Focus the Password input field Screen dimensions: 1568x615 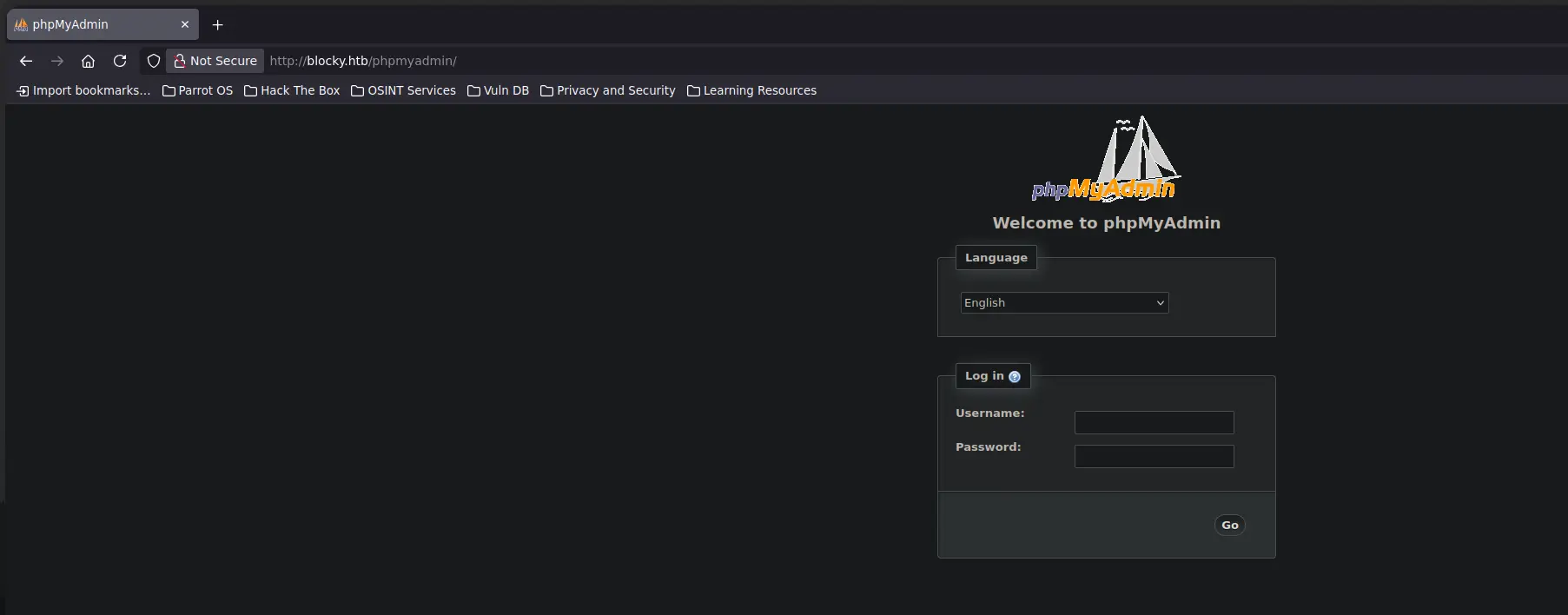click(1154, 457)
